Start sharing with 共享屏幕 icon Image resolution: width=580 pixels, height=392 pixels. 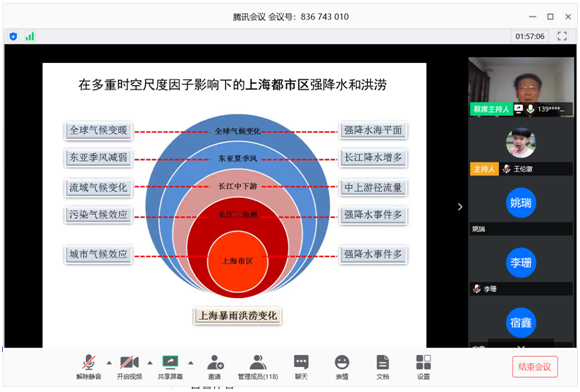click(170, 366)
